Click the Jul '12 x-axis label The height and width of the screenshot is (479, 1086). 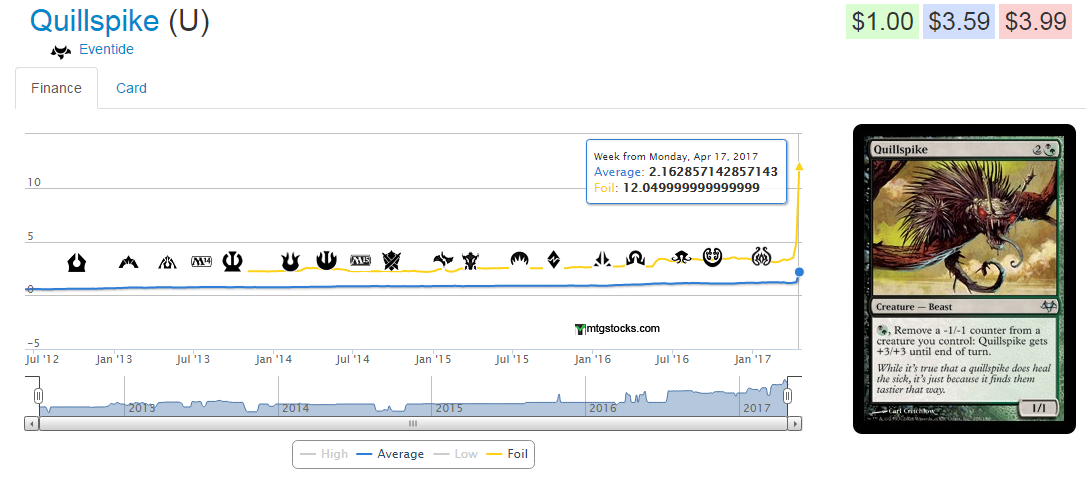coord(42,359)
